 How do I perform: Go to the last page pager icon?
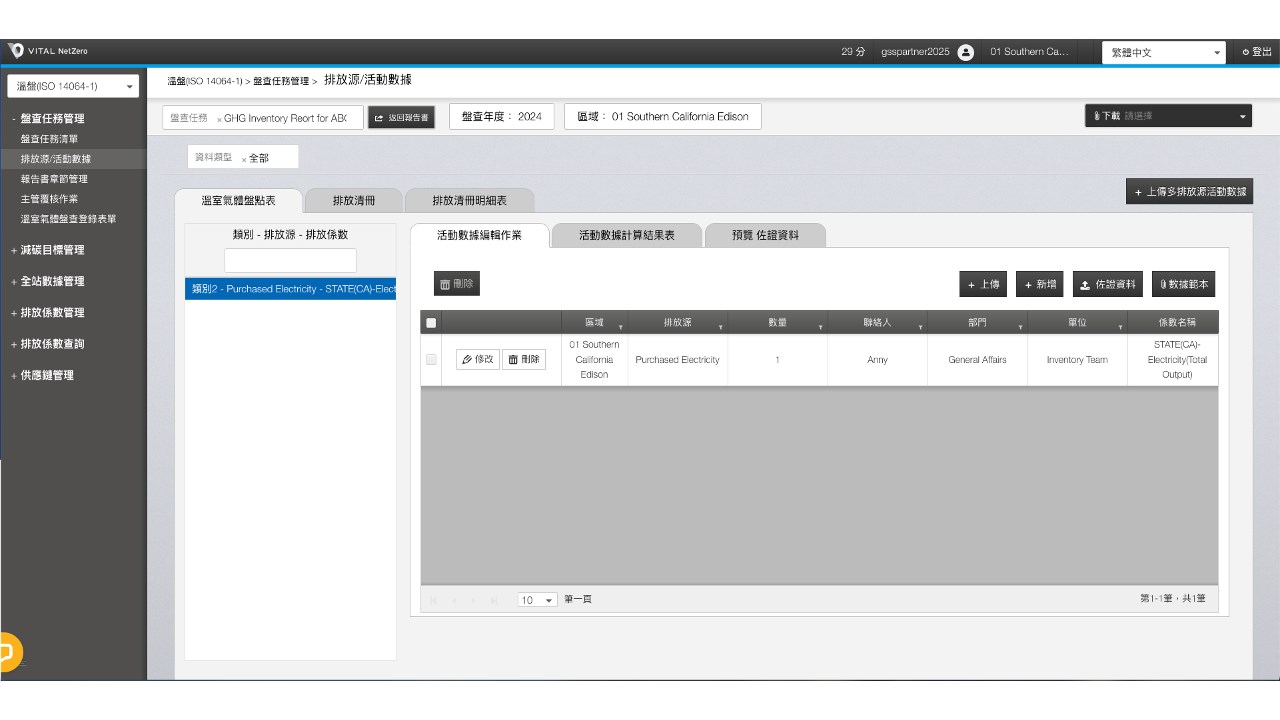coord(494,600)
